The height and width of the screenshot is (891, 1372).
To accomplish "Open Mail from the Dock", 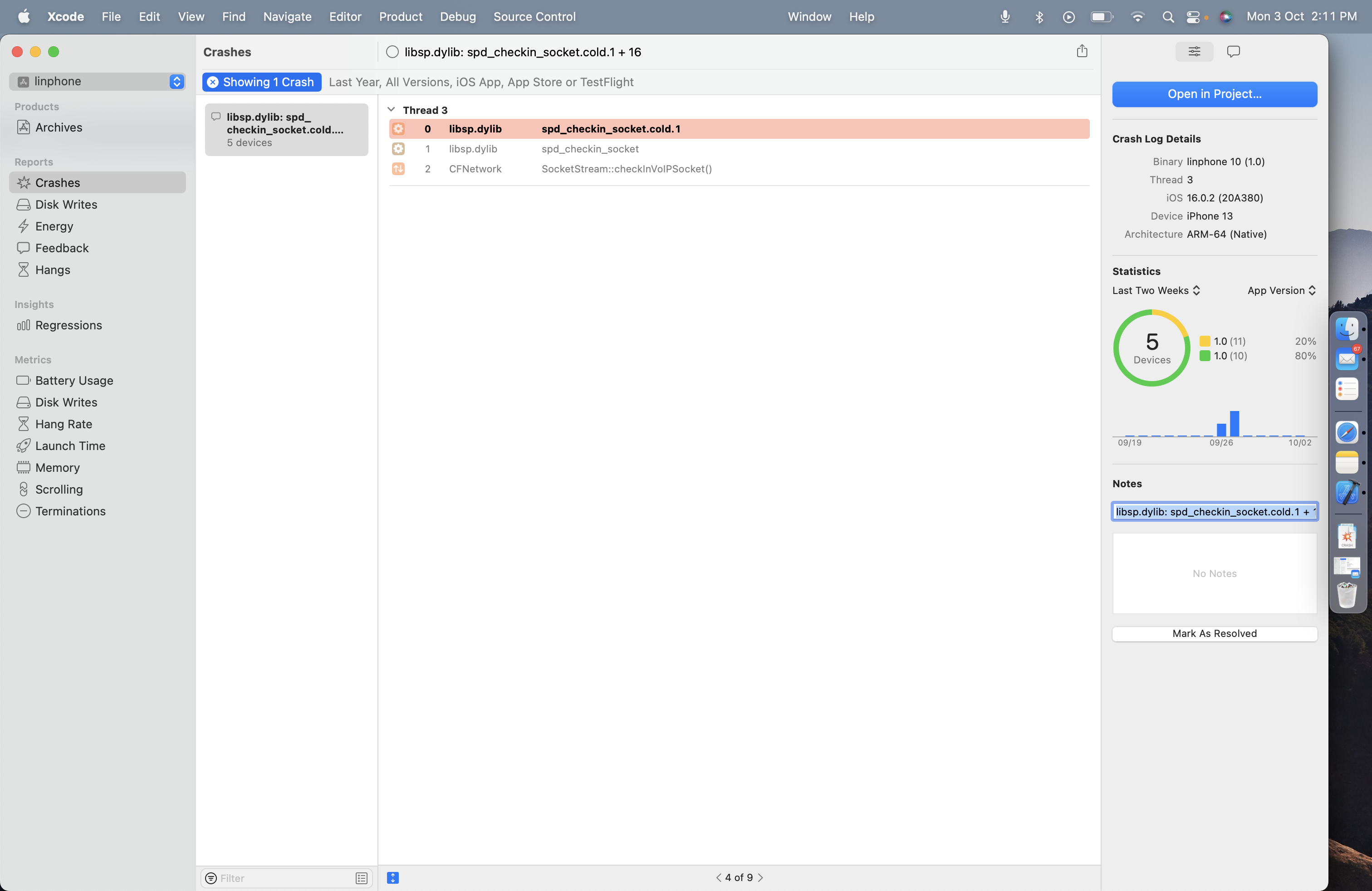I will [x=1347, y=358].
